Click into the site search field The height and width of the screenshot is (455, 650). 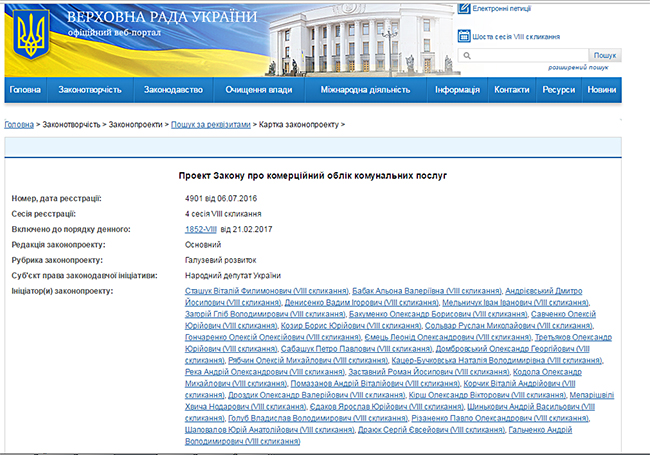(x=522, y=55)
